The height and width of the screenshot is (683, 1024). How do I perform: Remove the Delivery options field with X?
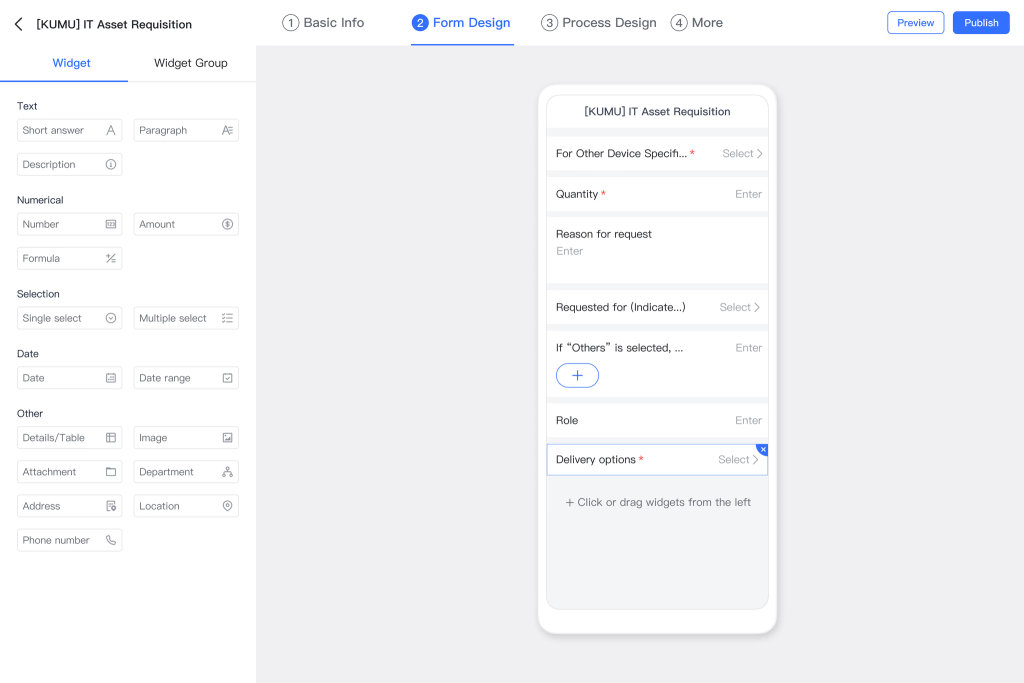pos(763,449)
